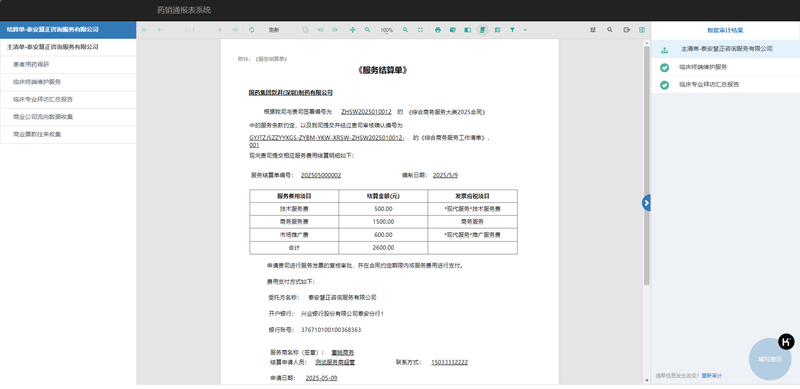The height and width of the screenshot is (389, 800).
Task: Click the print icon
Action: tap(438, 30)
